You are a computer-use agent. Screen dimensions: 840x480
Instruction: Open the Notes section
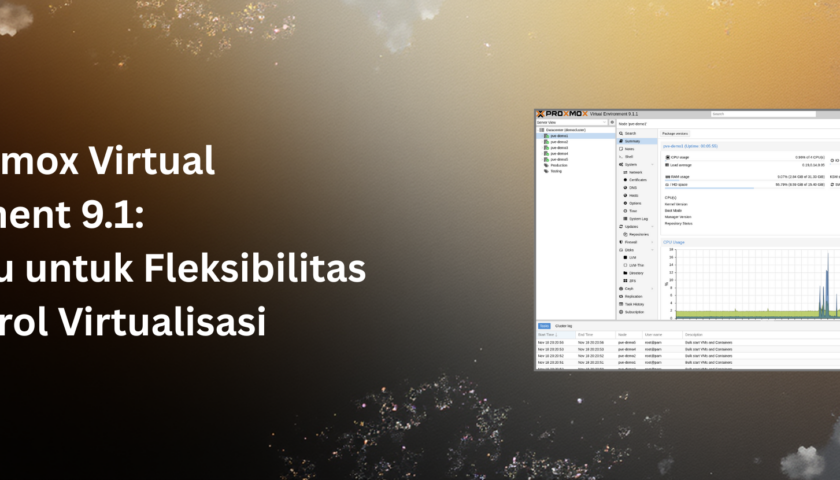coord(630,148)
